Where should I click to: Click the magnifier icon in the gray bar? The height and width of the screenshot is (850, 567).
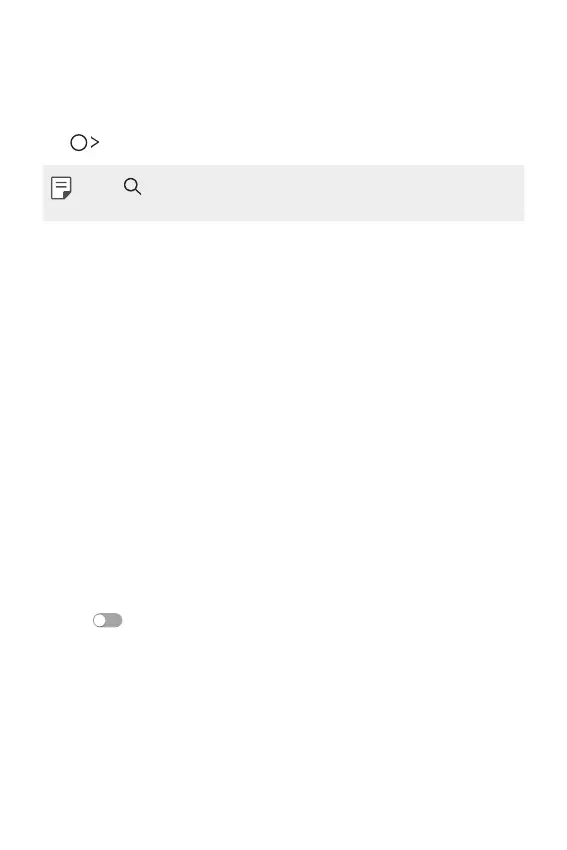point(132,186)
